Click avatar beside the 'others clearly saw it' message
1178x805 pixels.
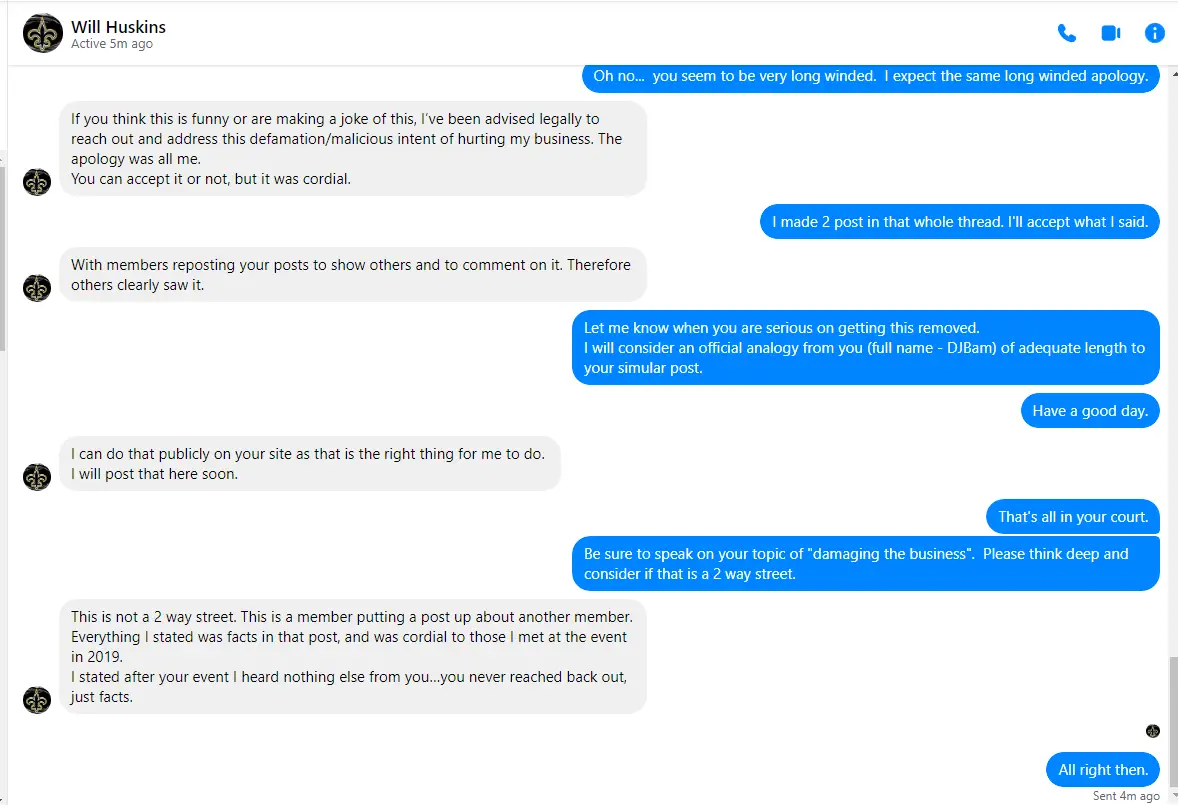coord(37,288)
